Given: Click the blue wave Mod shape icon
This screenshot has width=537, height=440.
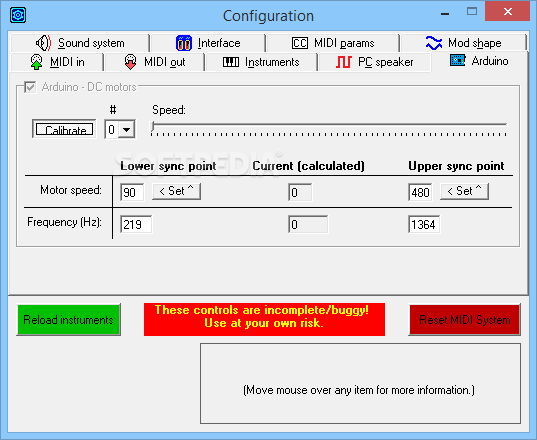Looking at the screenshot, I should pyautogui.click(x=434, y=43).
